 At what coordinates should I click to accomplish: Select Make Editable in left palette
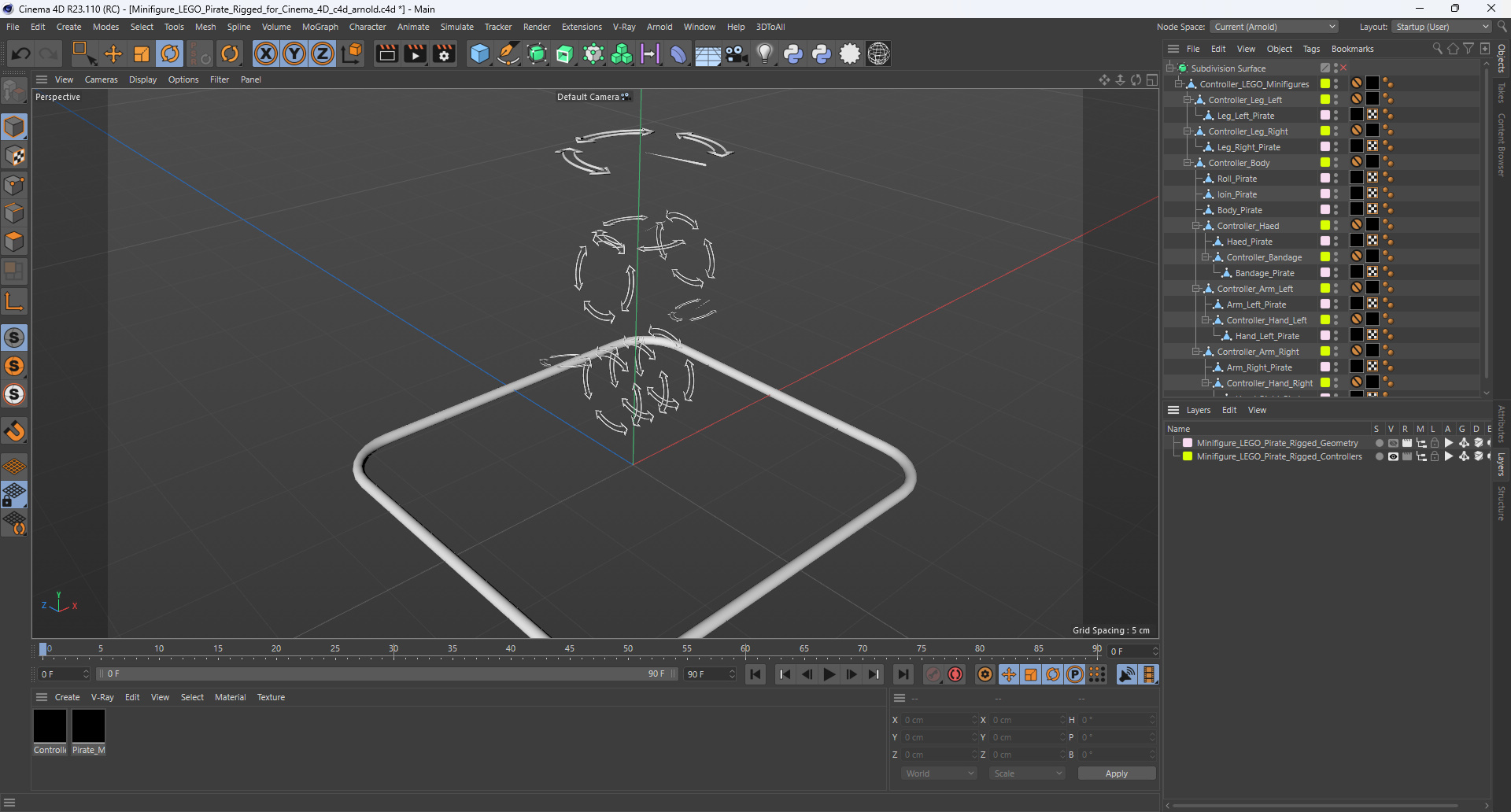point(14,91)
